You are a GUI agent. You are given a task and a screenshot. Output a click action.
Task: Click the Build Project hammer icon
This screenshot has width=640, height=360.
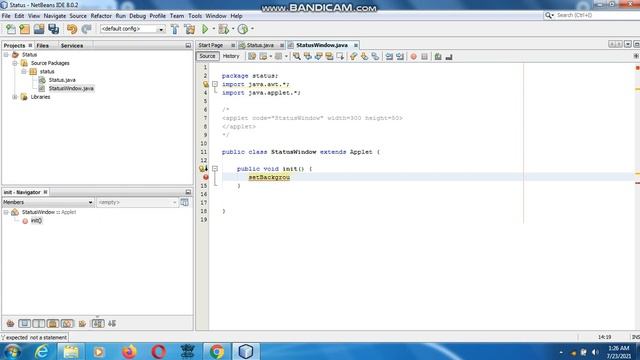tap(175, 29)
